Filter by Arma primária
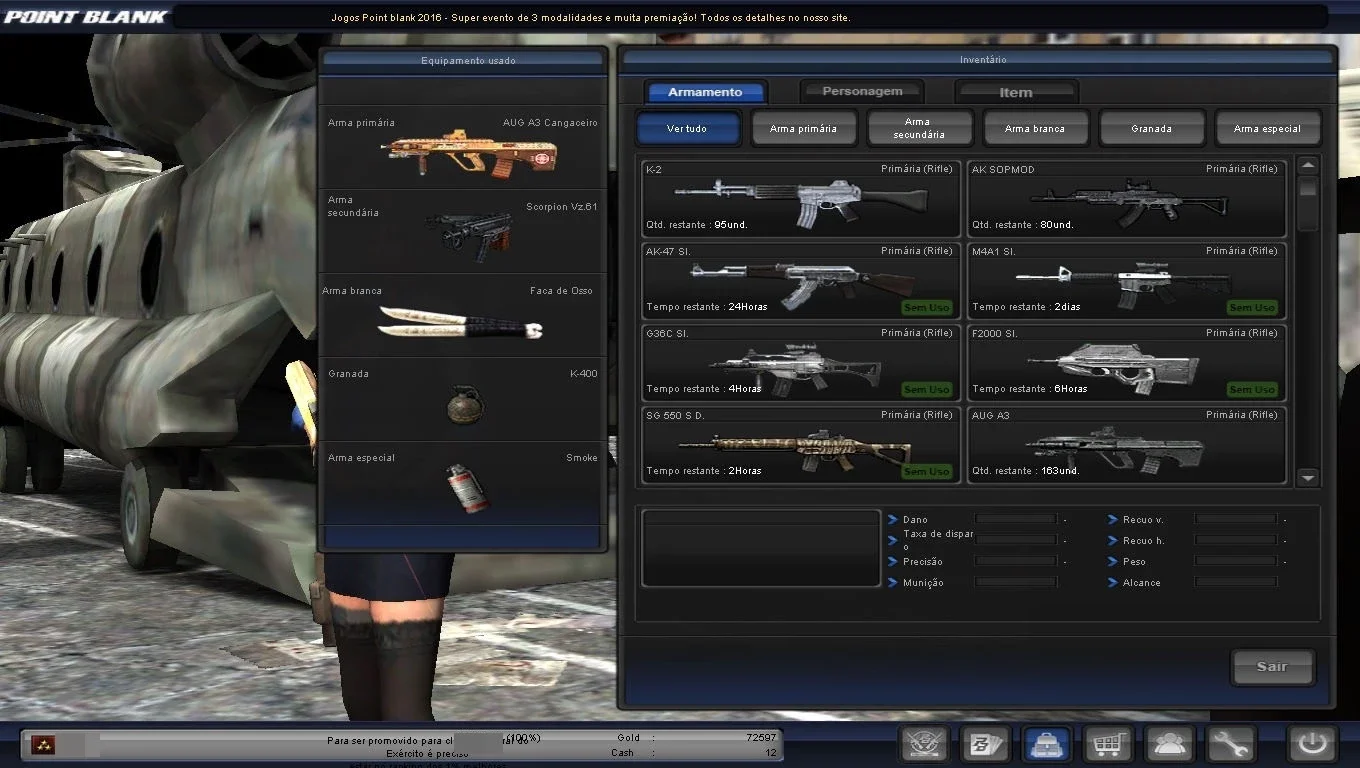Screen dimensions: 1360x768 pos(803,128)
